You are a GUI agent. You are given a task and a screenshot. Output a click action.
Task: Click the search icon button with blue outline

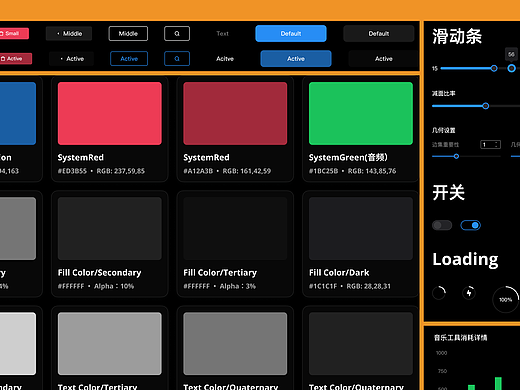pos(177,59)
